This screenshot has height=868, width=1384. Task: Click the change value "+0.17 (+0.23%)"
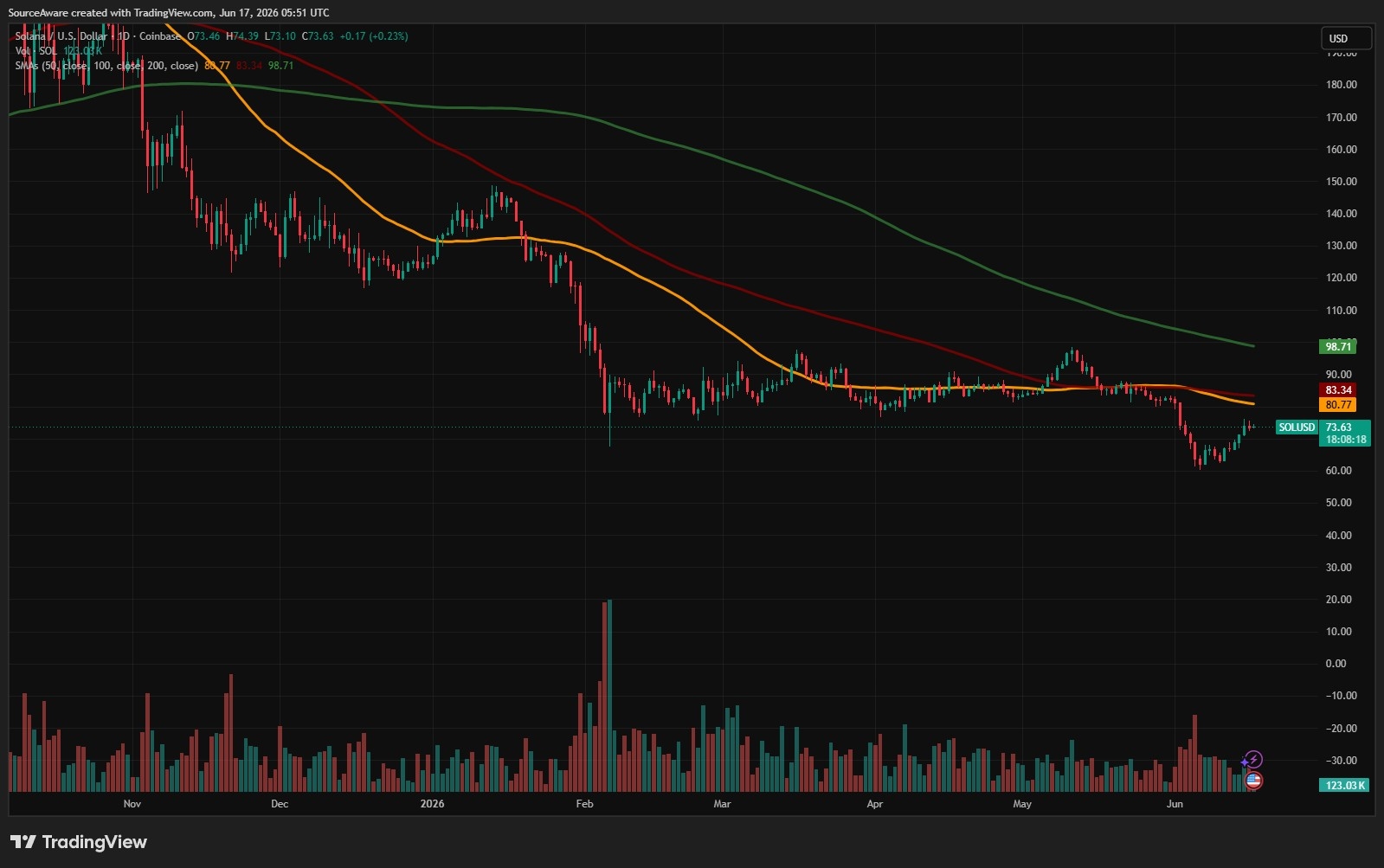point(374,36)
